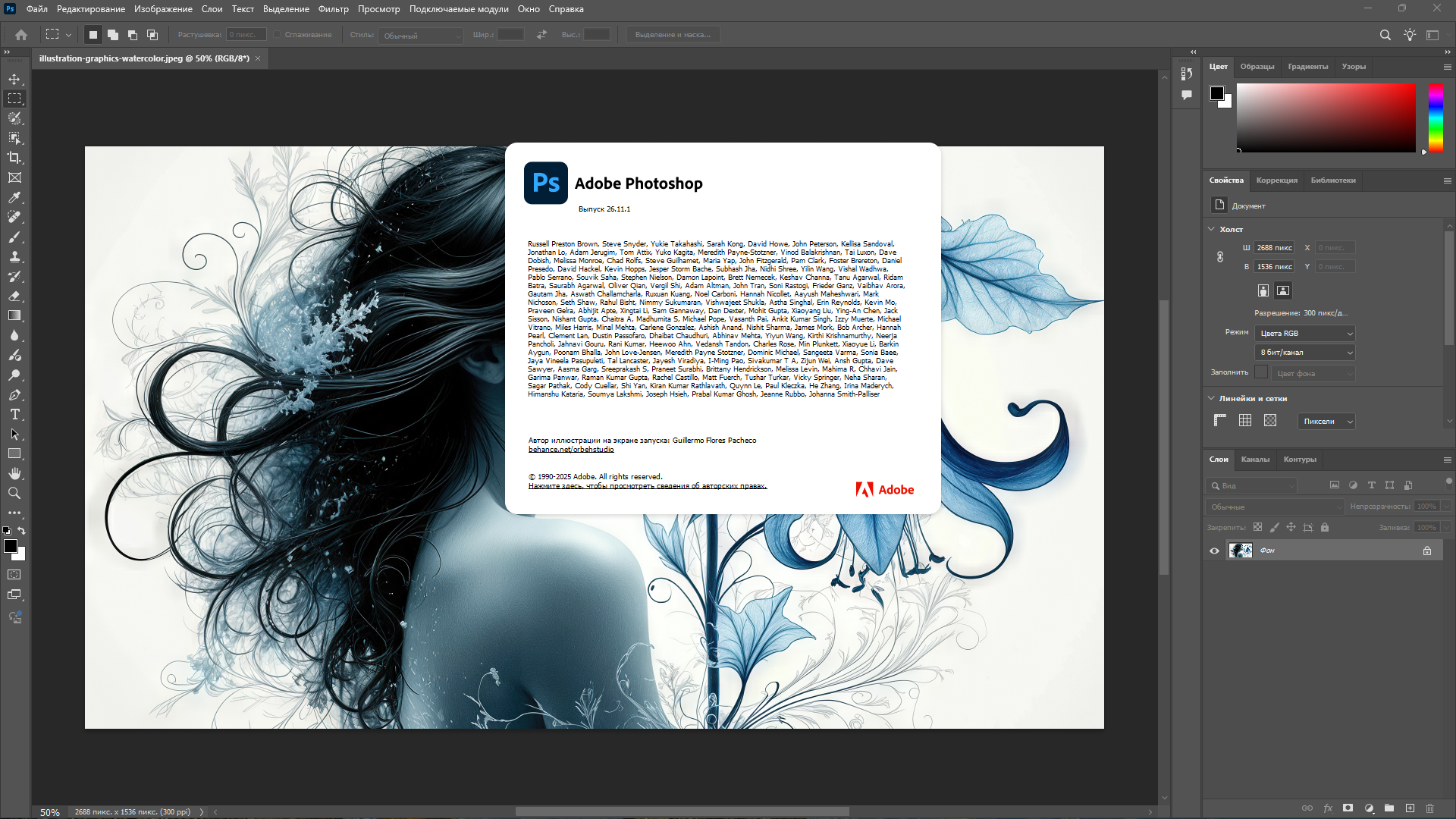
Task: Click the Выделение и маска button
Action: (673, 35)
